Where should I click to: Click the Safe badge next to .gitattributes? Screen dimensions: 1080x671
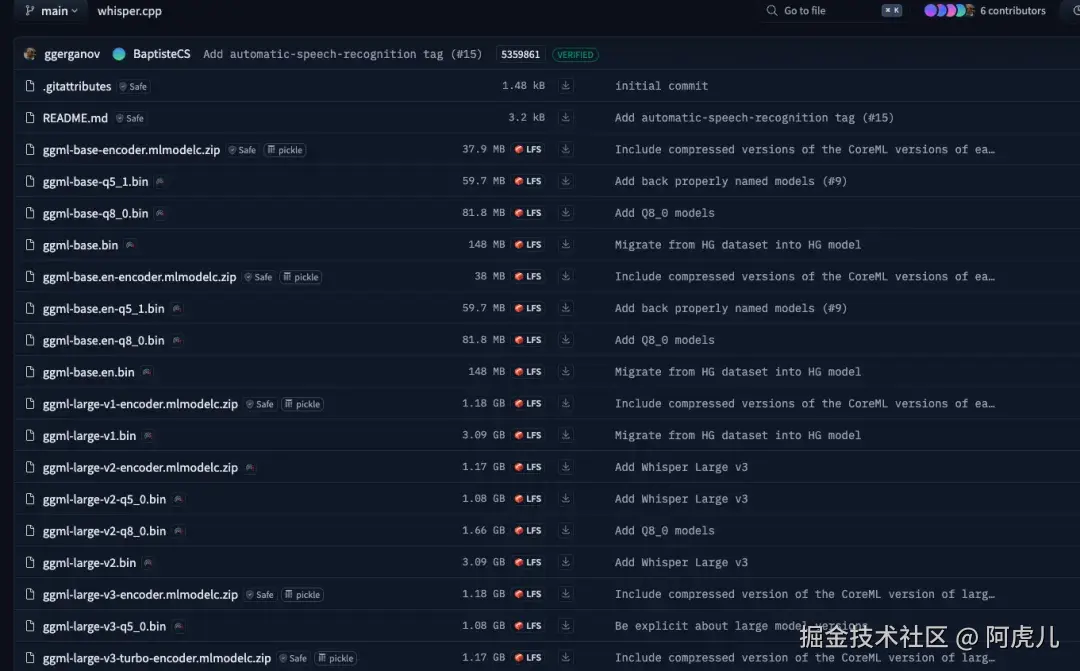coord(134,86)
